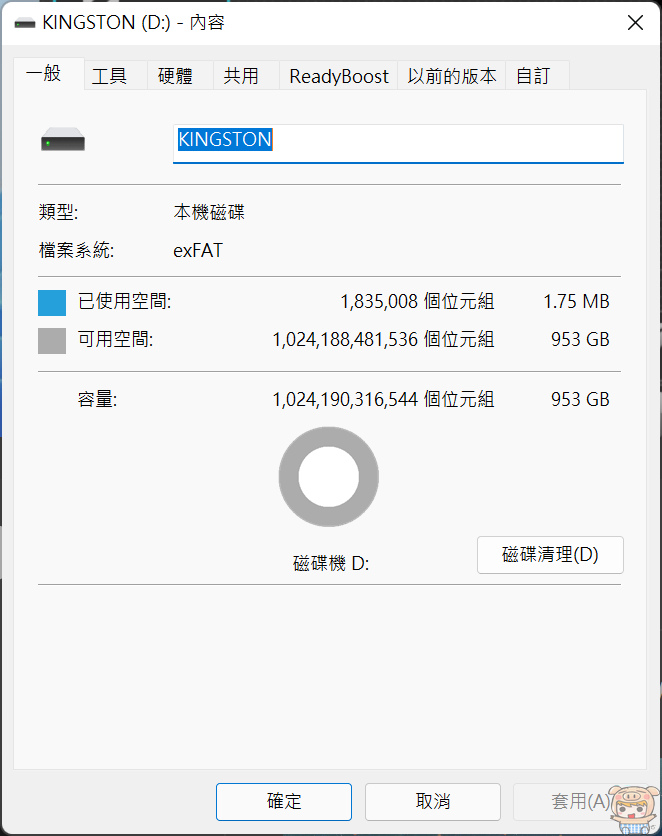Click the disk usage donut chart
The width and height of the screenshot is (662, 836).
(329, 477)
